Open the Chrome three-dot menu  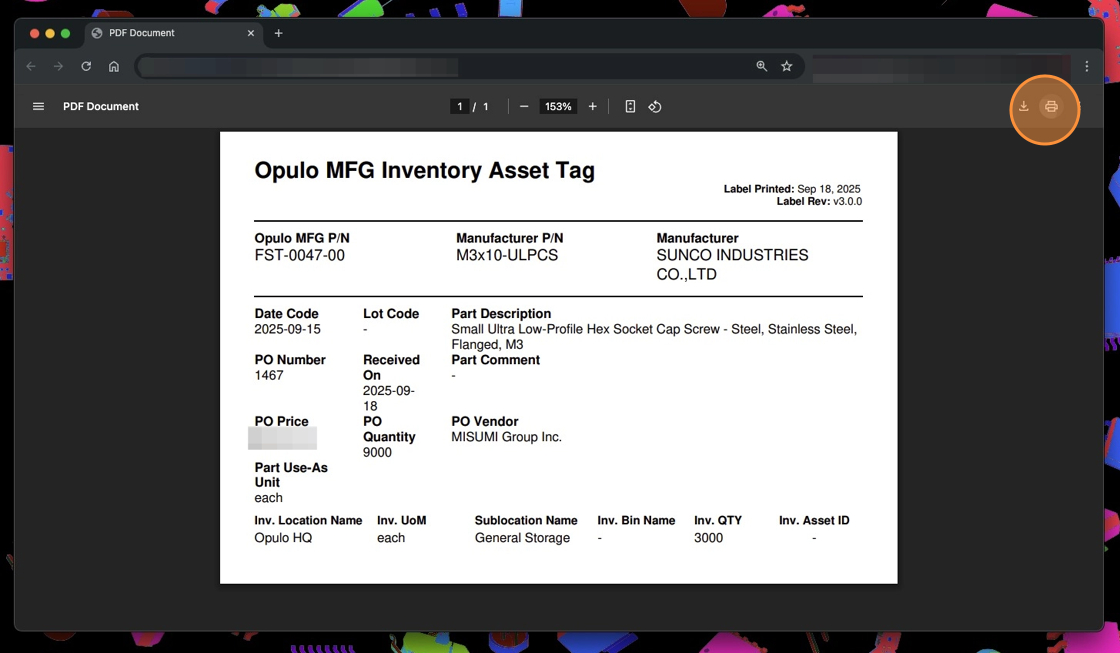[x=1087, y=67]
